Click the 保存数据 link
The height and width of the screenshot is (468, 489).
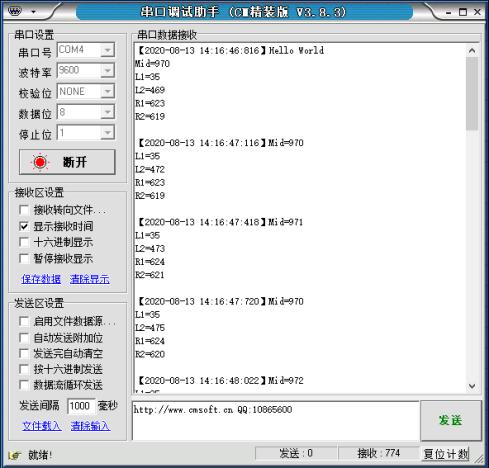pos(41,279)
